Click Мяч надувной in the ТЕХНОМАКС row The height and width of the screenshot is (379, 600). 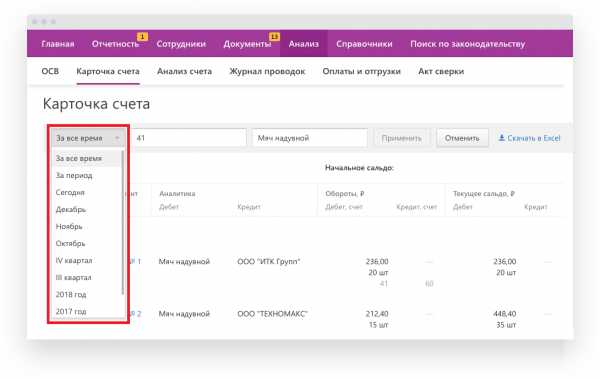pos(184,314)
